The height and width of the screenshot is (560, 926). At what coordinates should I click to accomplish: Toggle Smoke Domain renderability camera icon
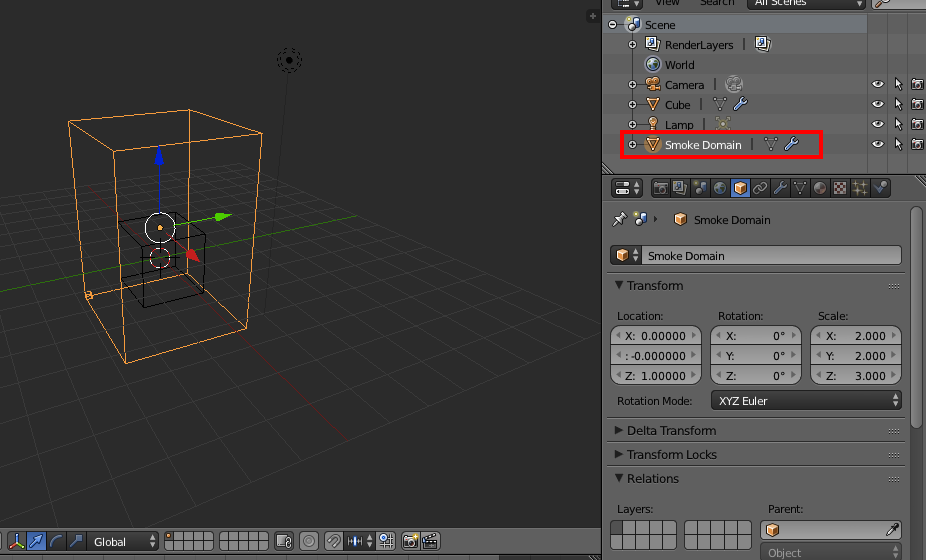coord(917,144)
